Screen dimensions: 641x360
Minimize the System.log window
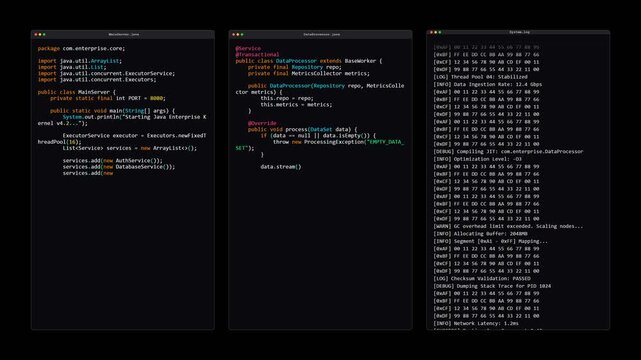pos(435,32)
